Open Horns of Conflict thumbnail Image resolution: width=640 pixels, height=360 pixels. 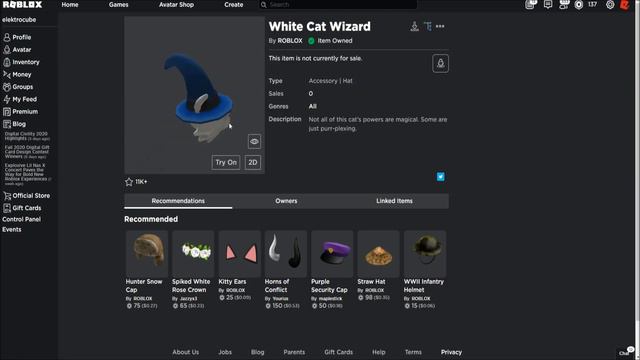(286, 253)
